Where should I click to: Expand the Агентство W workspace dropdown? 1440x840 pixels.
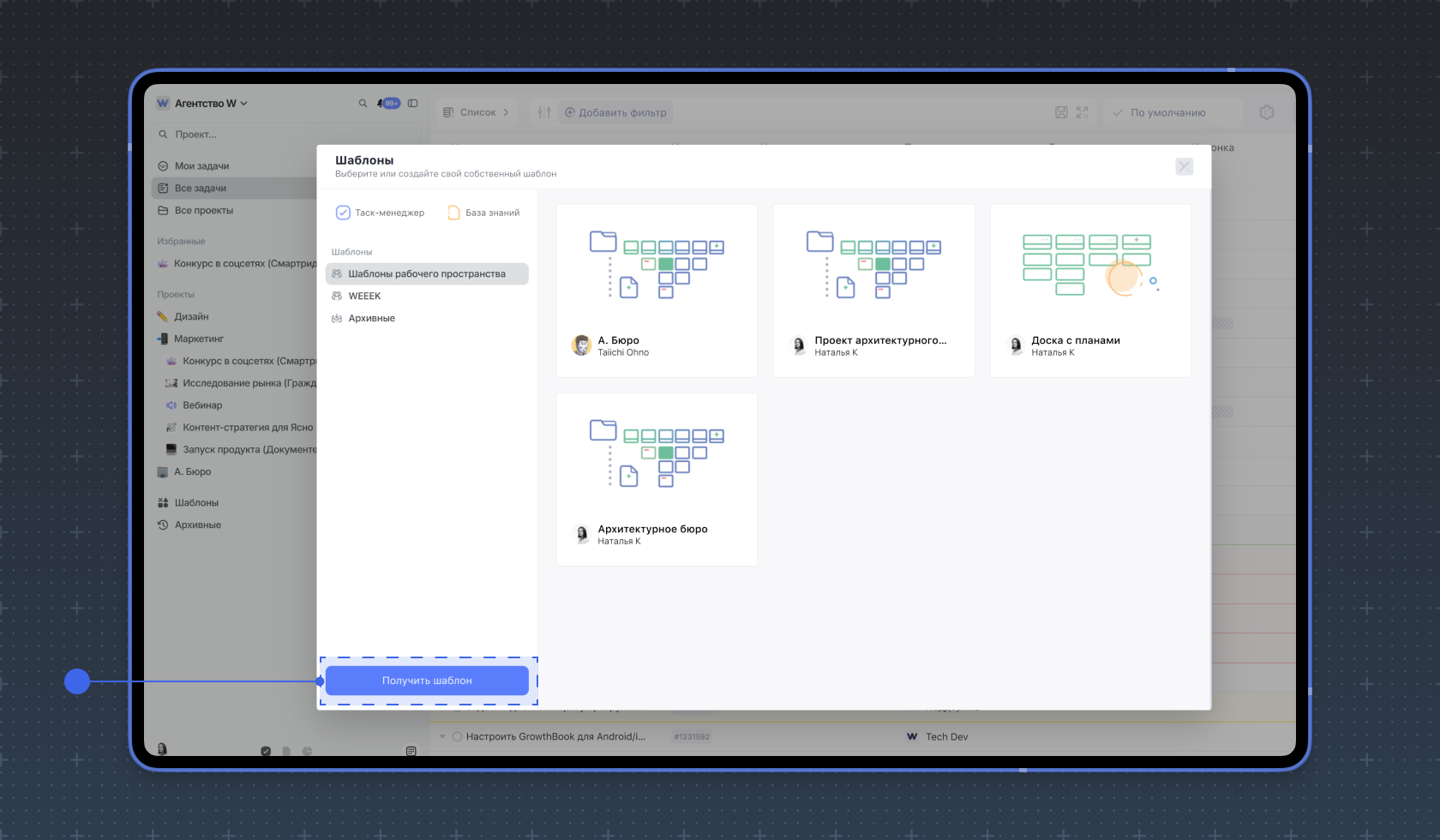(202, 104)
